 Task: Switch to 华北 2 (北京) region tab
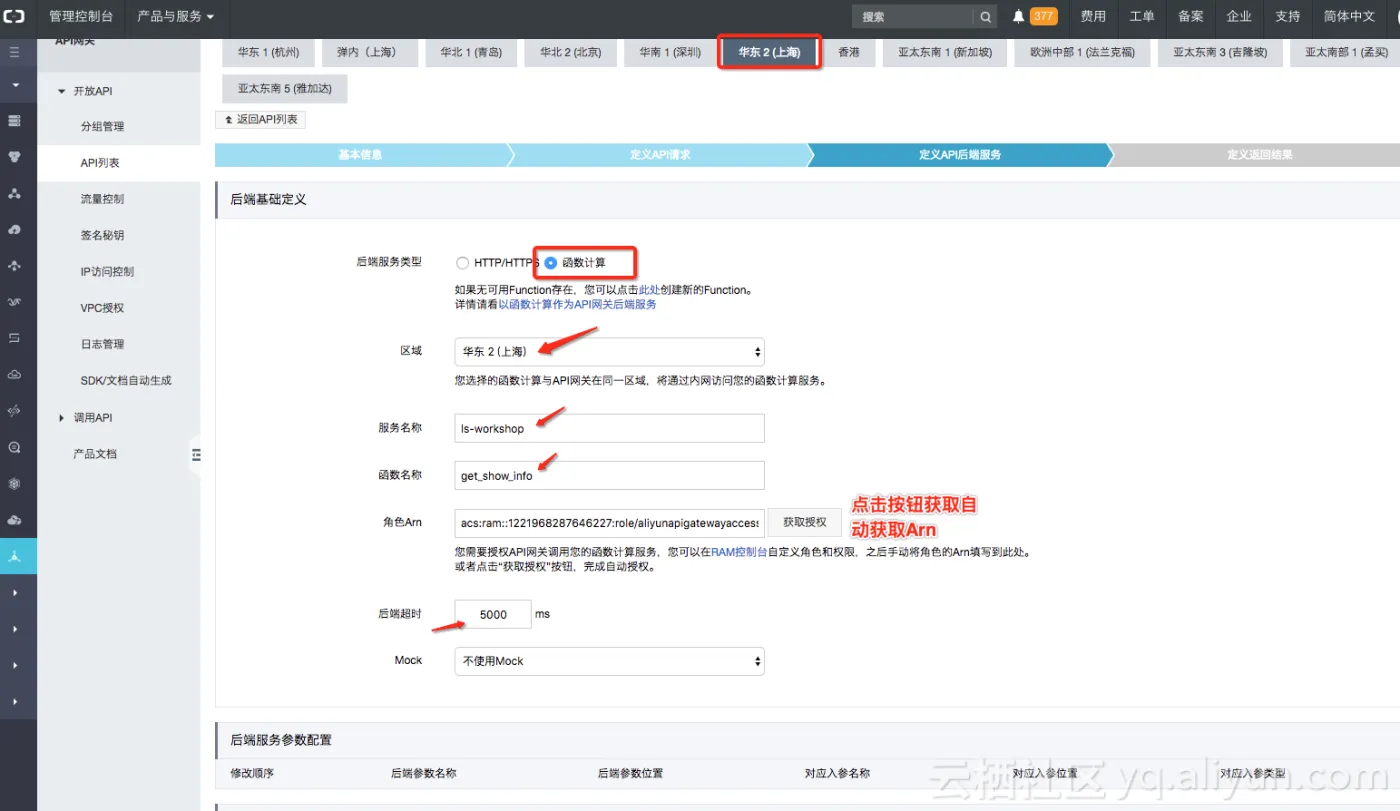[570, 52]
